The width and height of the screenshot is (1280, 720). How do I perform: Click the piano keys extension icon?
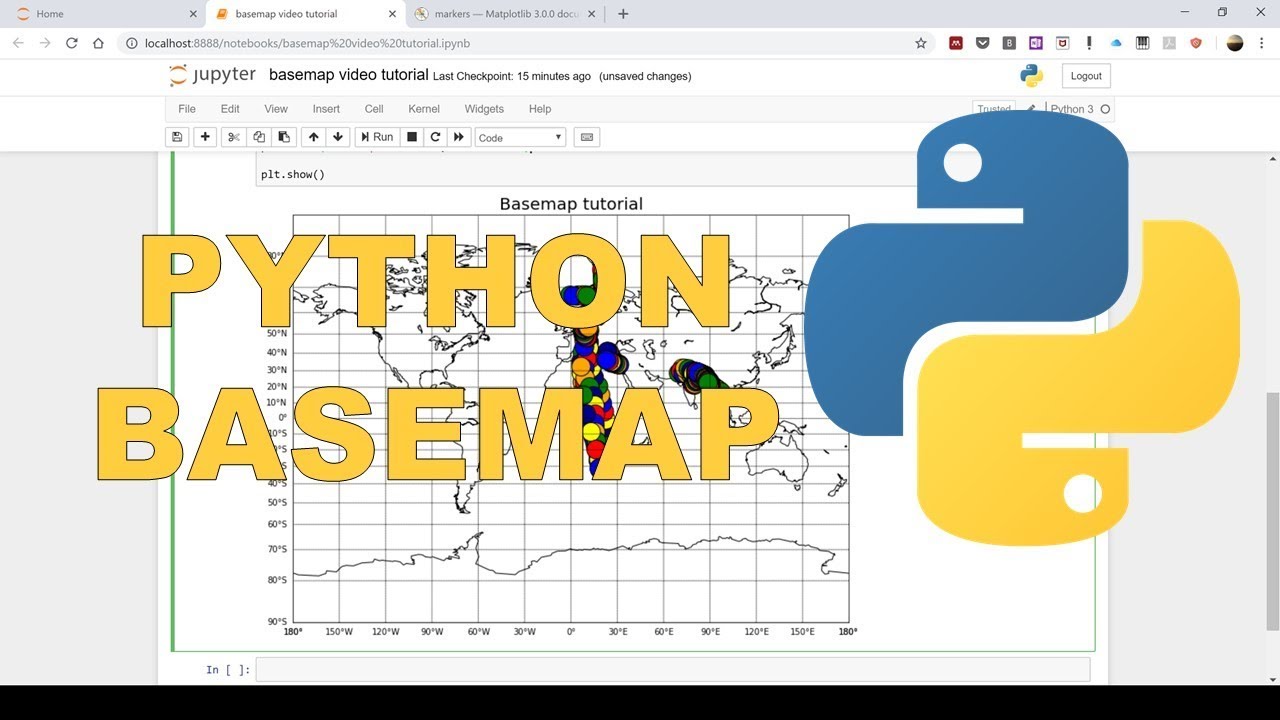[x=1142, y=43]
